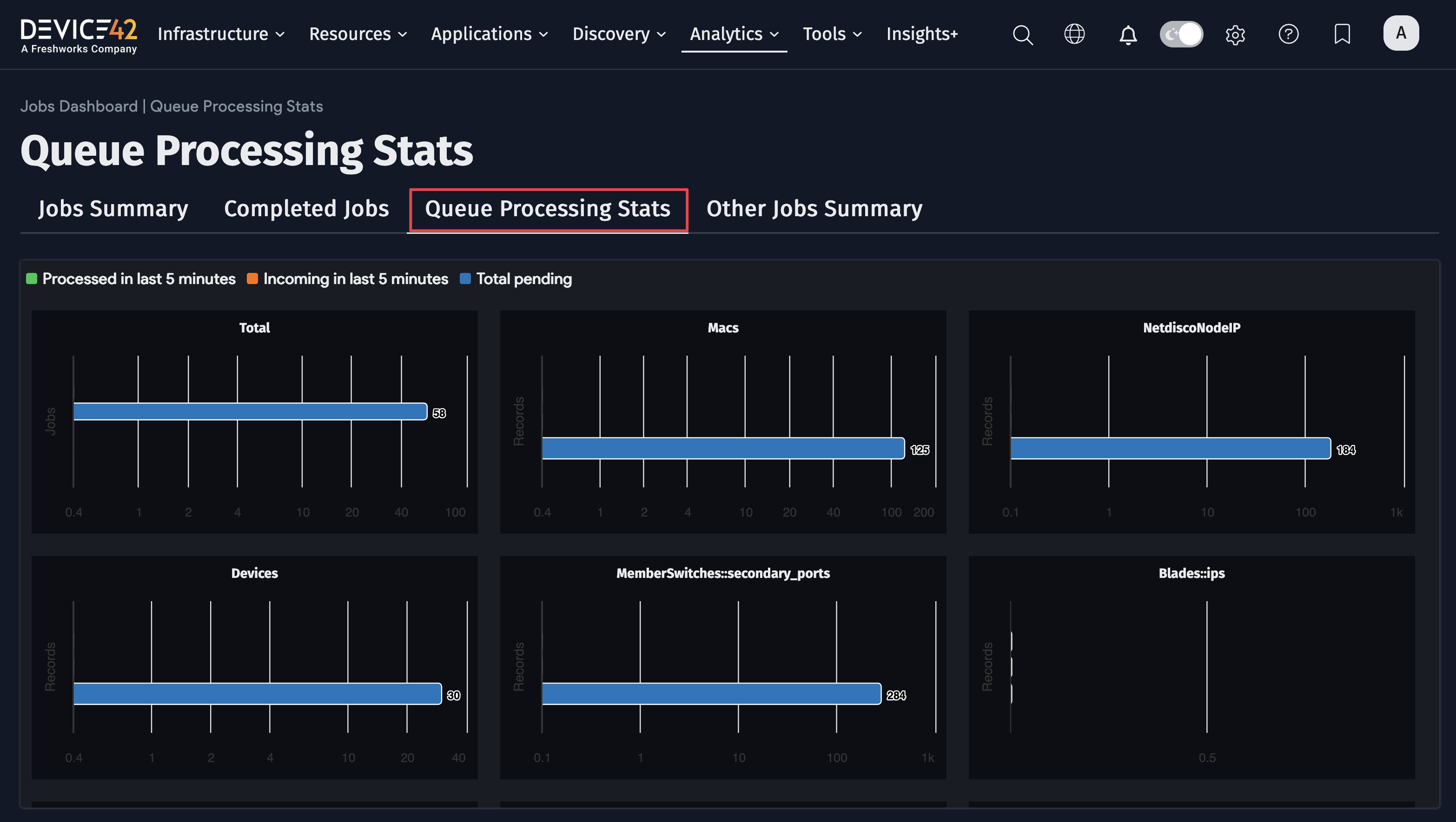Click the Jobs axis label in Total chart
1456x822 pixels.
(x=50, y=421)
